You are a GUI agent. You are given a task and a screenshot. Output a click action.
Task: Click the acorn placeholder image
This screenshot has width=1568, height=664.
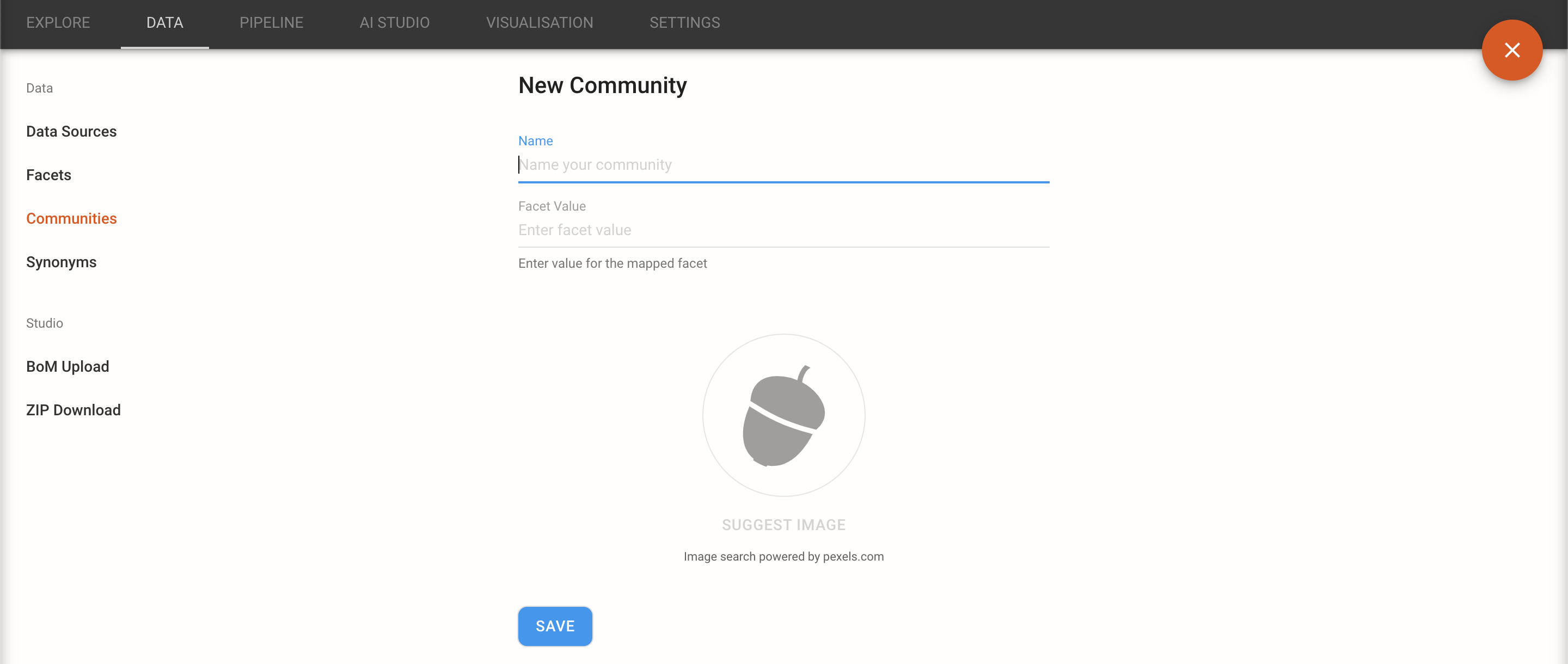pos(783,415)
